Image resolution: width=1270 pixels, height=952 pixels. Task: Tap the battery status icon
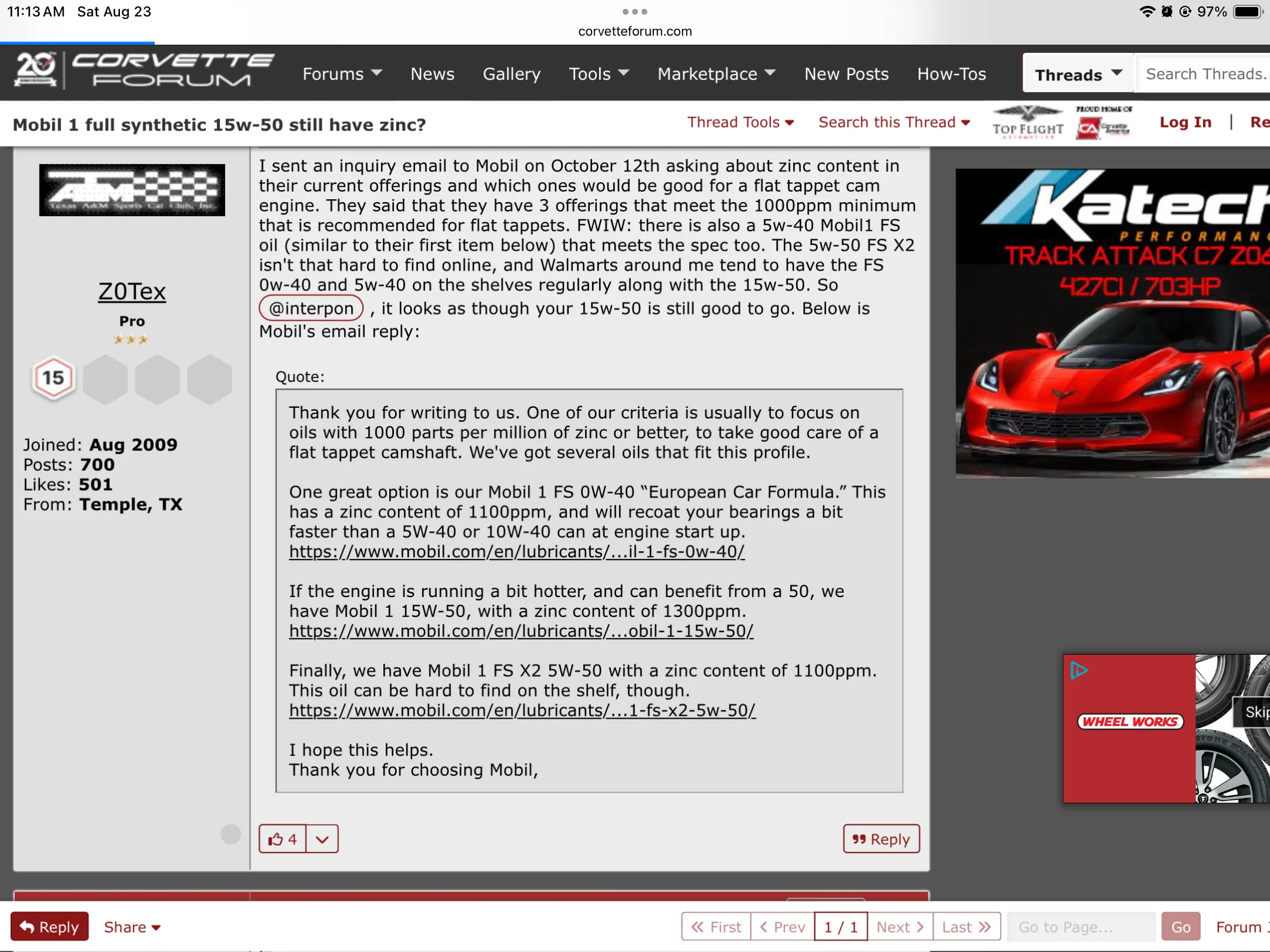[x=1248, y=12]
